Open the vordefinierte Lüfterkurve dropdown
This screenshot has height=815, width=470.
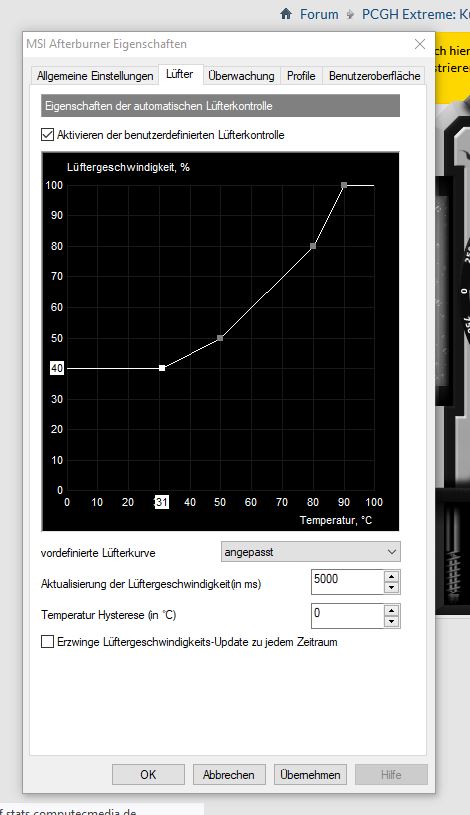click(x=311, y=552)
